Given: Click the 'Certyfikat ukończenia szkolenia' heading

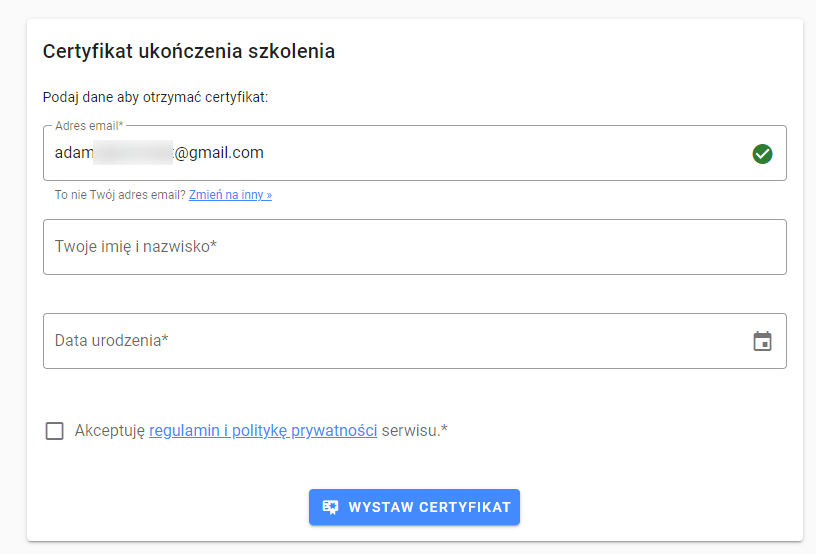Looking at the screenshot, I should (x=189, y=51).
